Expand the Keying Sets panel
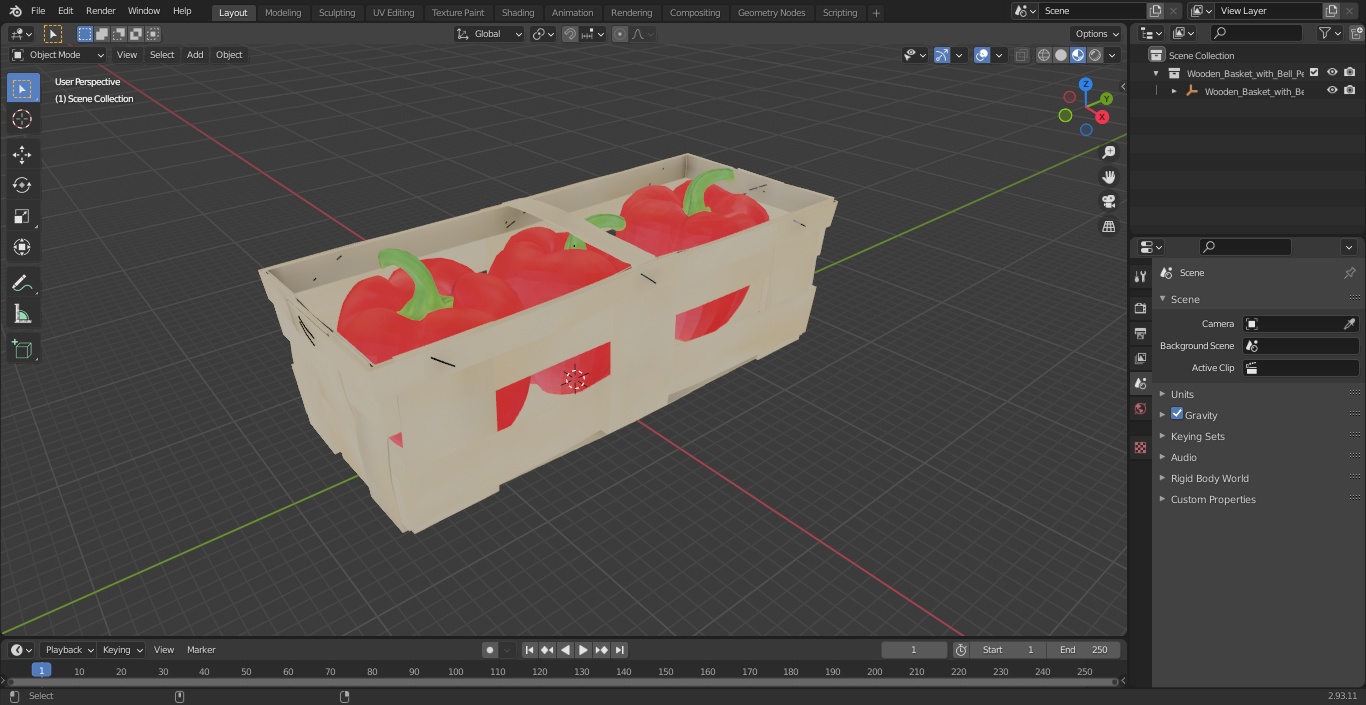Image resolution: width=1366 pixels, height=705 pixels. coord(1197,436)
